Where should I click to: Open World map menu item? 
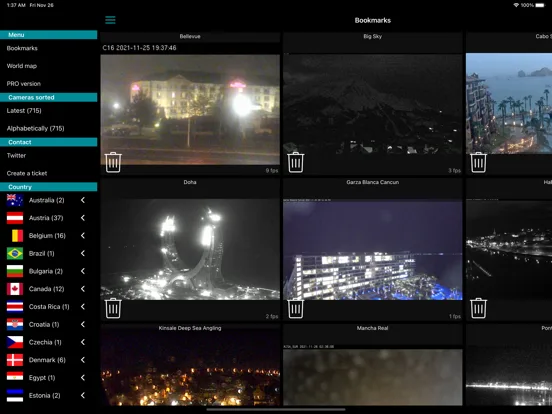(x=22, y=66)
